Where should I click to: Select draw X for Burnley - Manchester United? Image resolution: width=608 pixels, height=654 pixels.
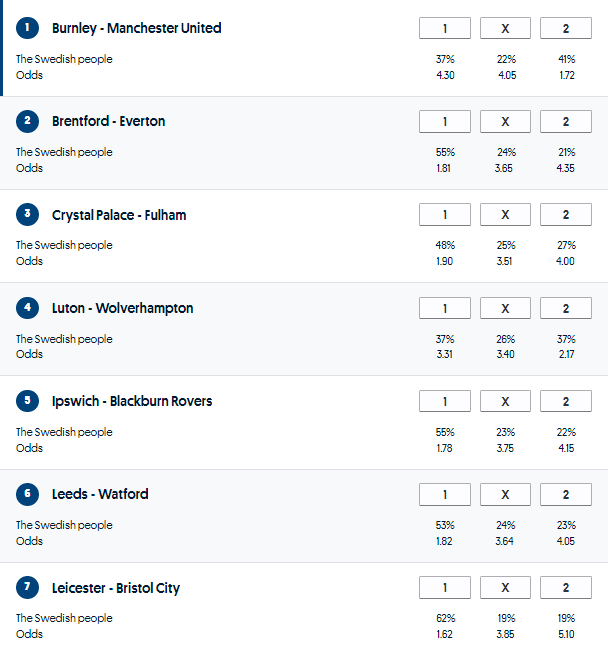pos(505,28)
